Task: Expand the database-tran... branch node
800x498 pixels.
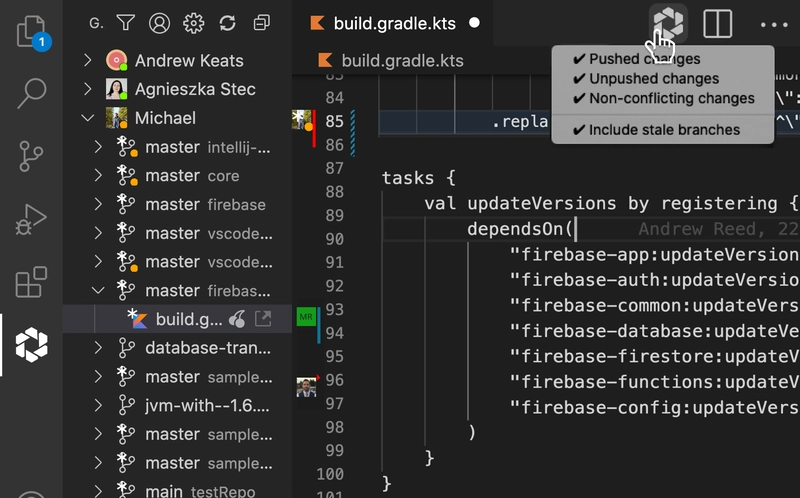Action: pos(98,348)
